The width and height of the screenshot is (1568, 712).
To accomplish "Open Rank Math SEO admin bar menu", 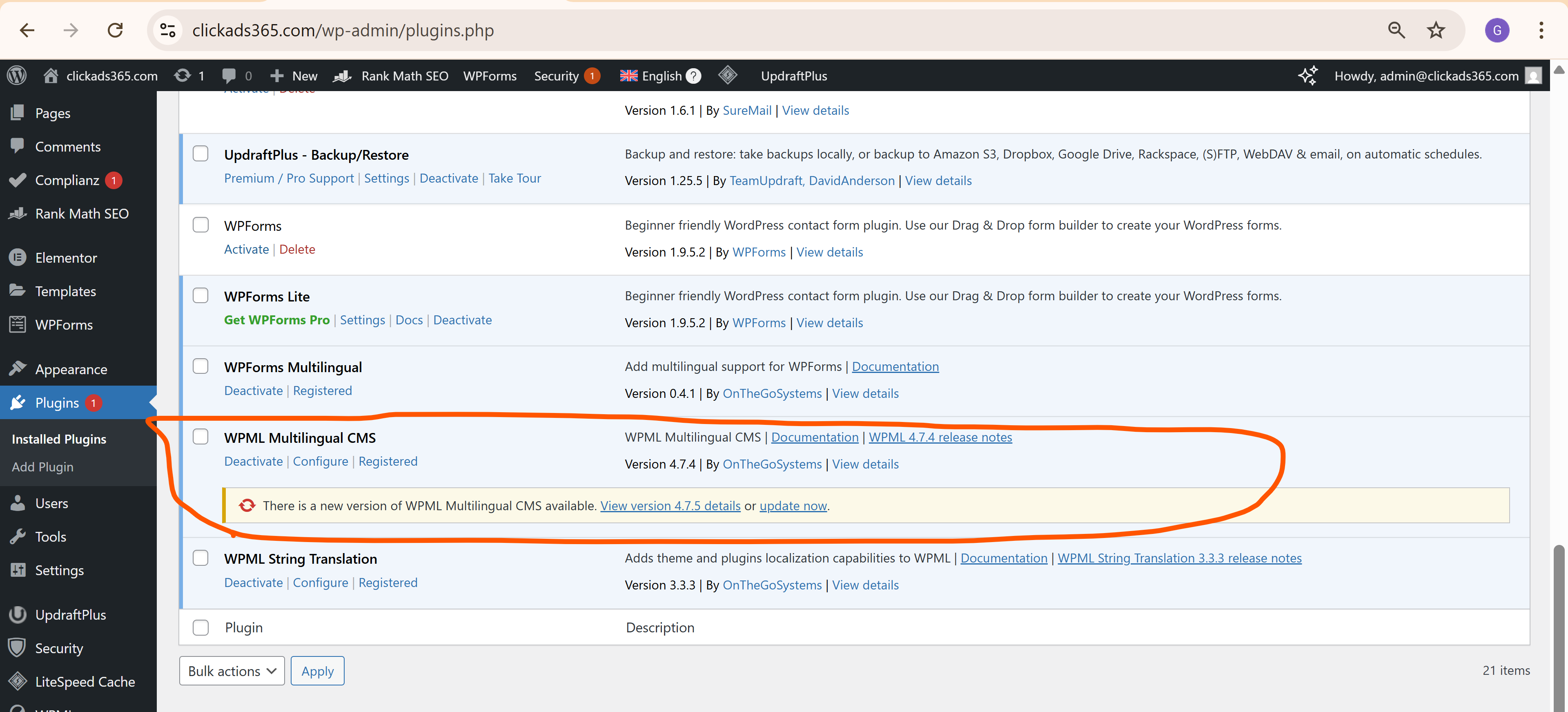I will pyautogui.click(x=392, y=76).
